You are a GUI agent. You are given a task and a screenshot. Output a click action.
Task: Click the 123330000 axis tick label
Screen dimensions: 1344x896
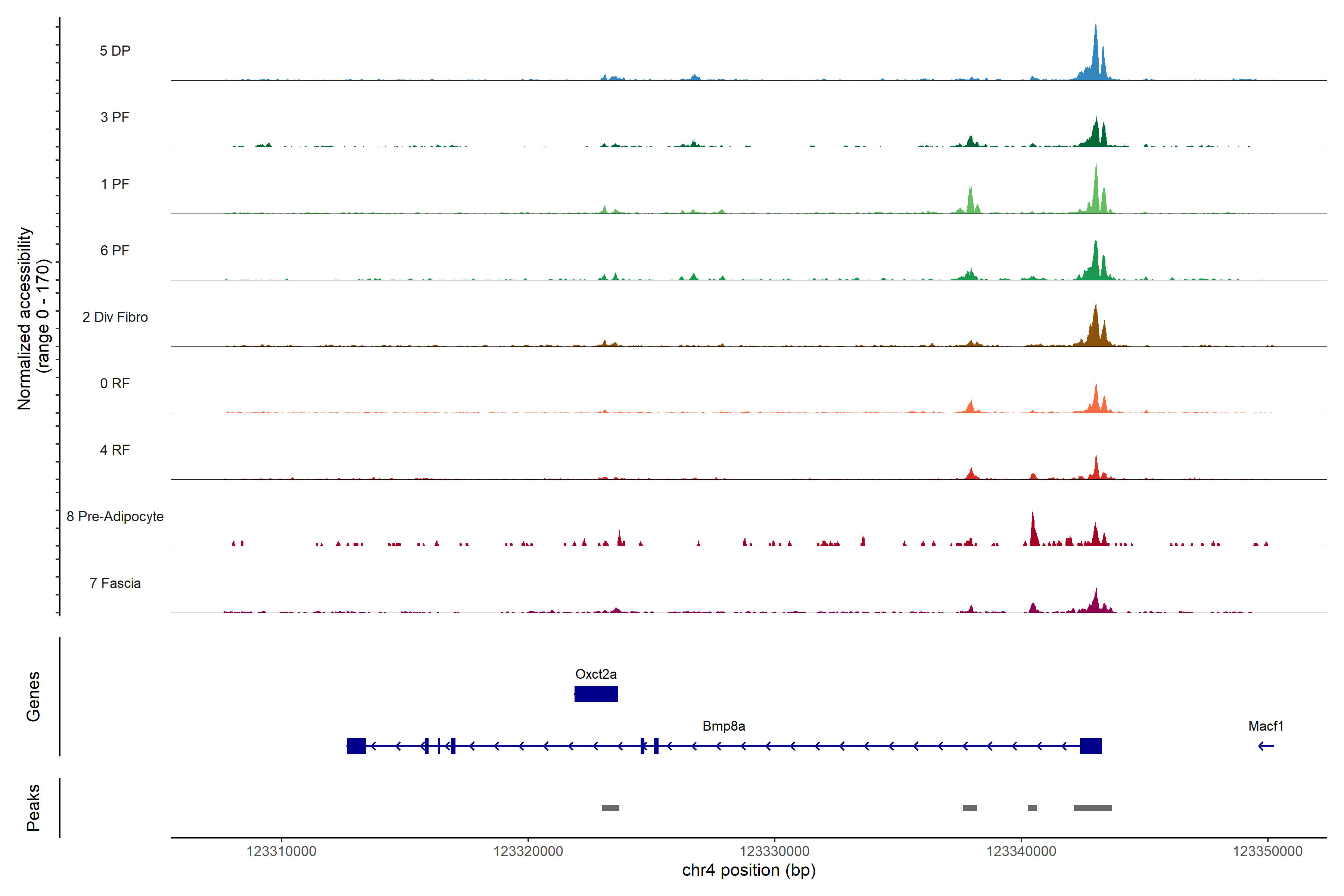pyautogui.click(x=774, y=852)
